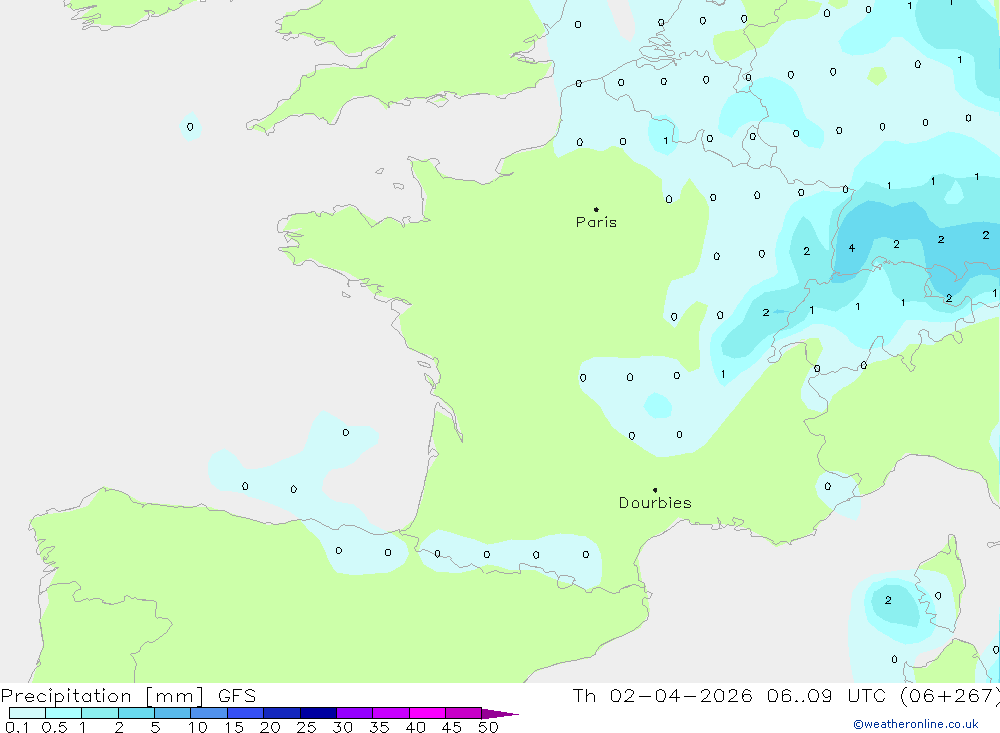
Task: Select the 10–15 mm legend swatch
Action: click(x=209, y=713)
